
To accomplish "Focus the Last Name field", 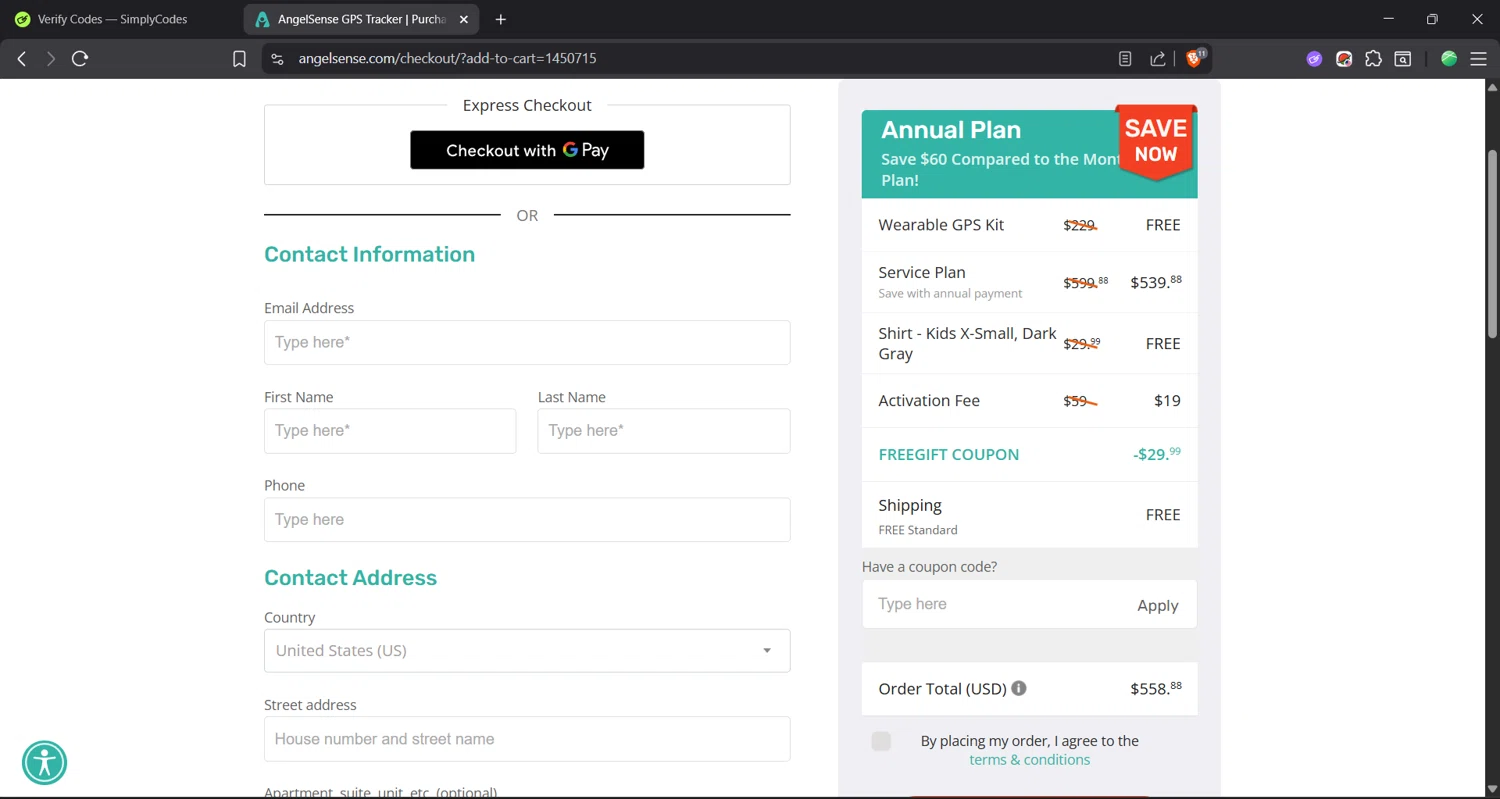I will pyautogui.click(x=664, y=431).
